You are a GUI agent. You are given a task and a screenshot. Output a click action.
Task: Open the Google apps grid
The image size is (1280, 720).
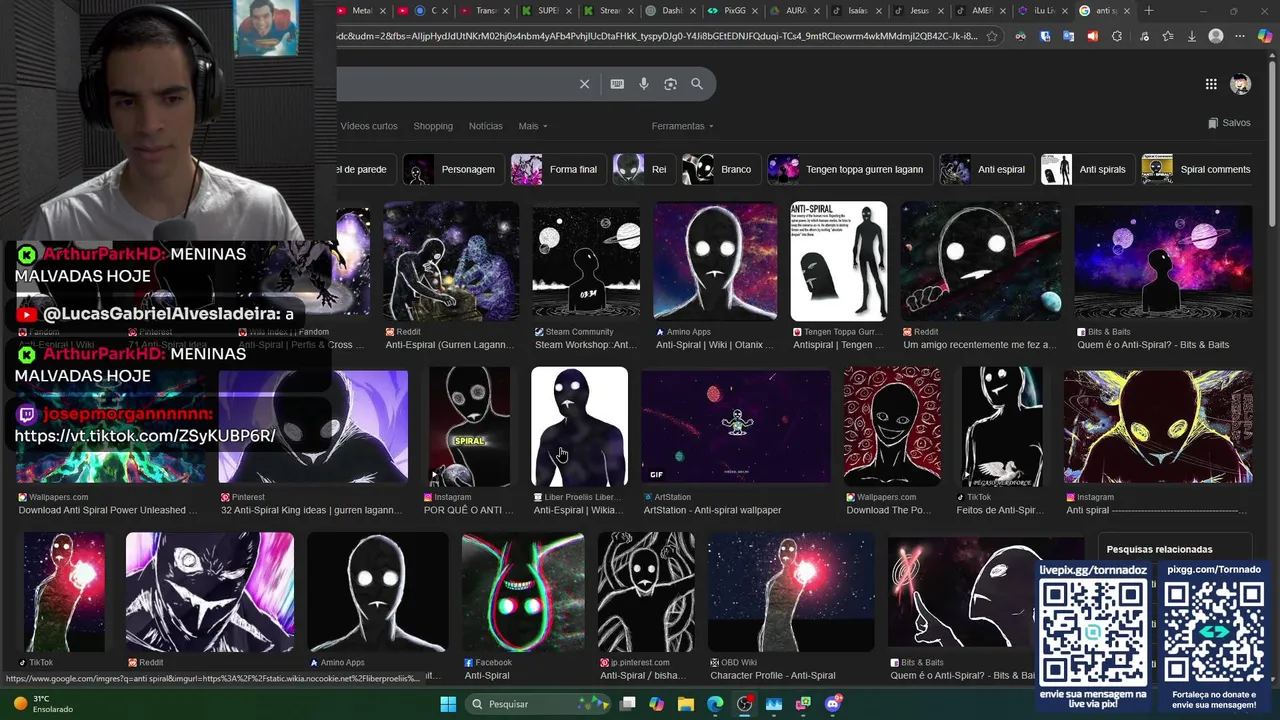click(1211, 84)
